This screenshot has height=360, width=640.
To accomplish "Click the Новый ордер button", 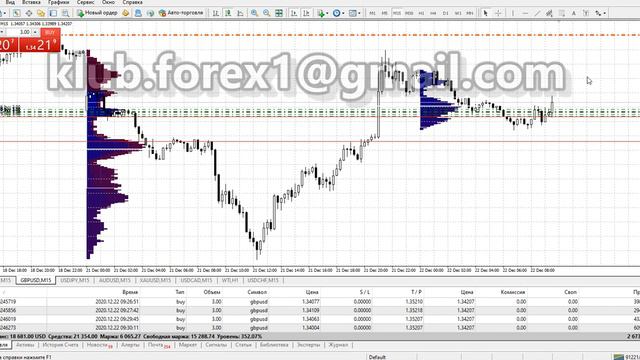I will coord(98,13).
